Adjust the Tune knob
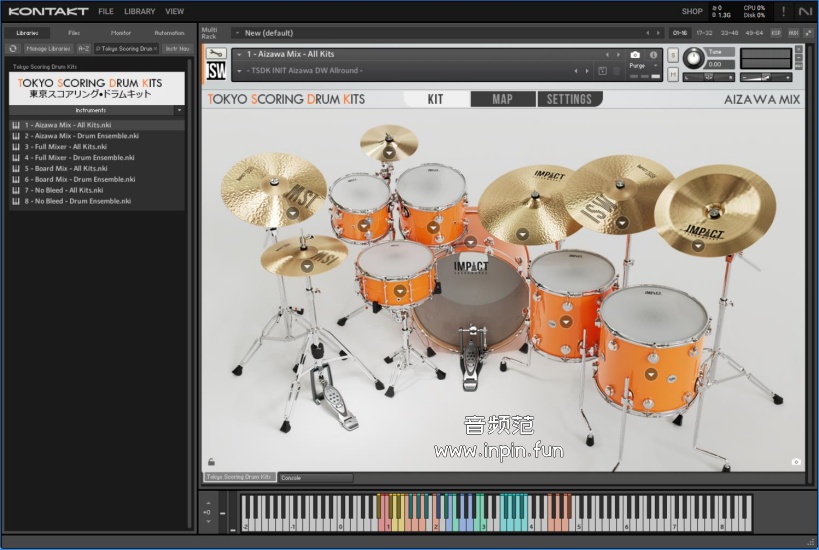 (693, 58)
